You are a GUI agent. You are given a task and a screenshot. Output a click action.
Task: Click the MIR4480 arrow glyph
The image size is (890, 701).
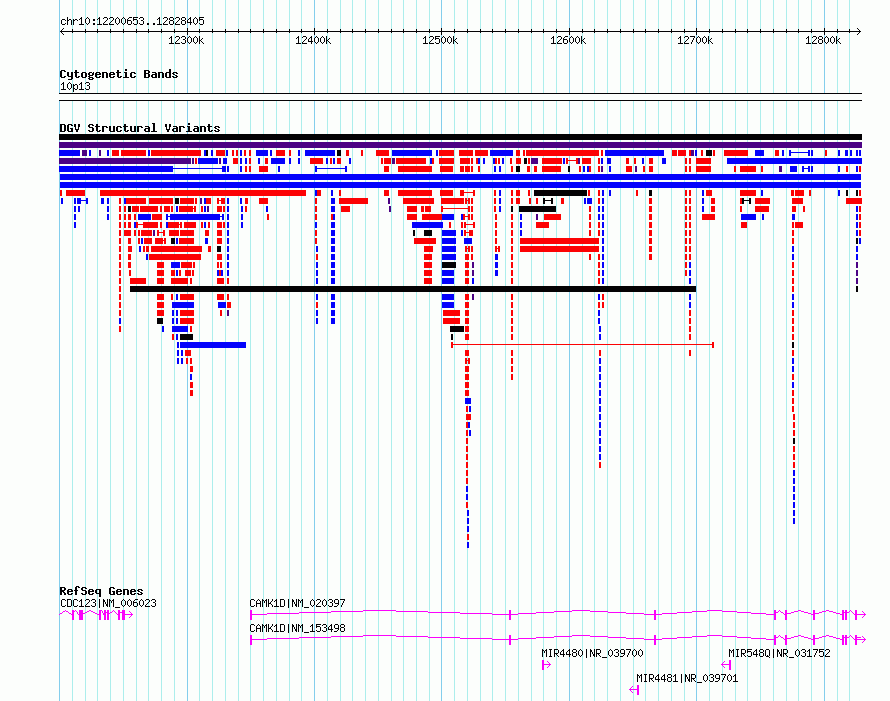click(546, 665)
